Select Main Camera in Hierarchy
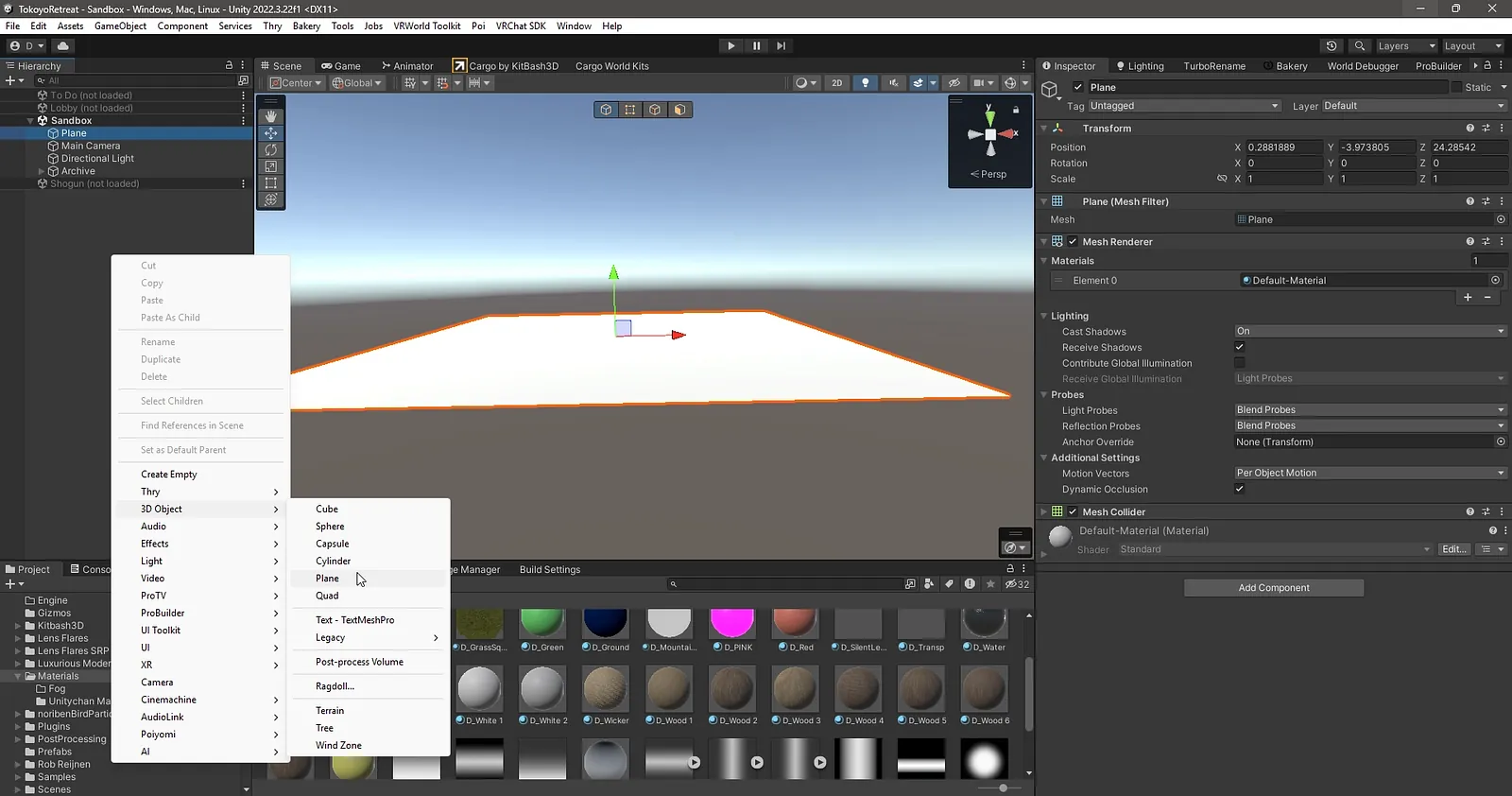Image resolution: width=1512 pixels, height=796 pixels. click(x=91, y=146)
